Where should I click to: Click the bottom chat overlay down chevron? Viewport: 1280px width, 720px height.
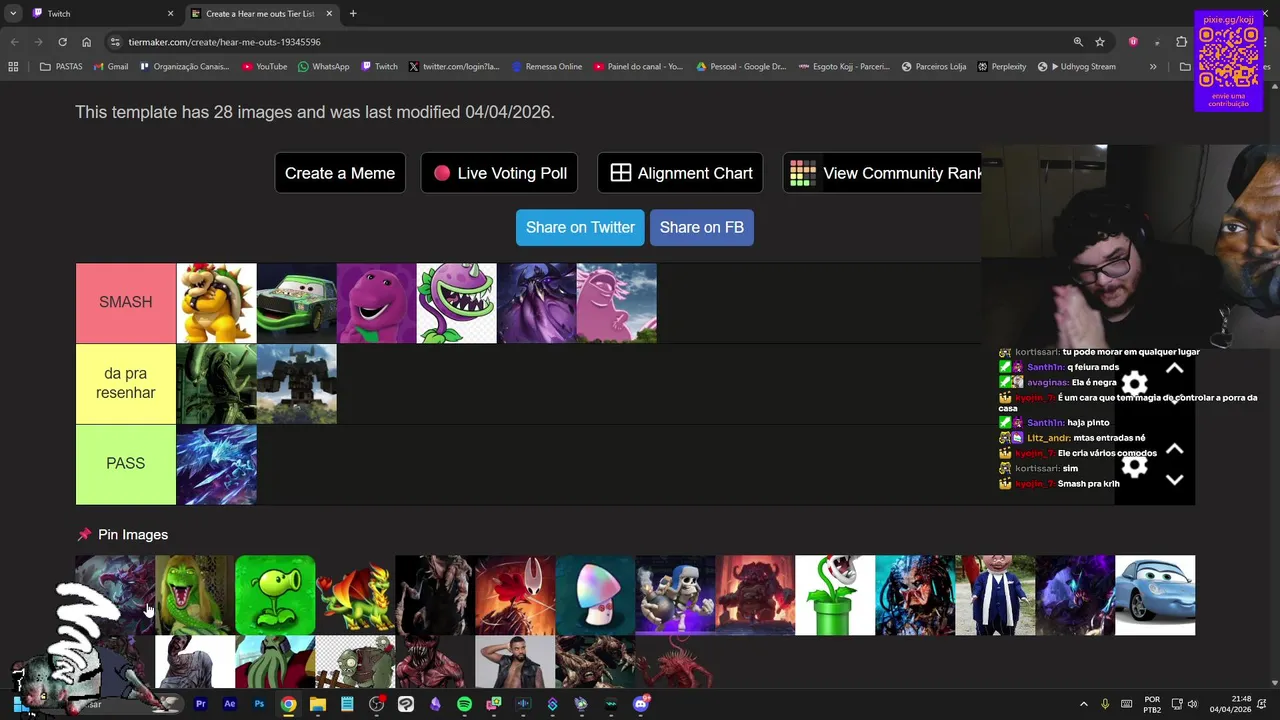[1175, 480]
